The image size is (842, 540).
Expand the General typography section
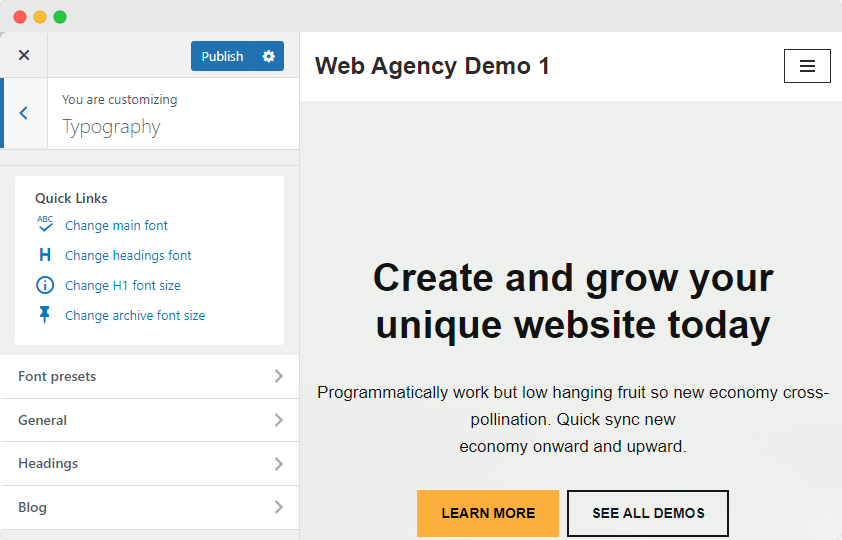point(150,420)
